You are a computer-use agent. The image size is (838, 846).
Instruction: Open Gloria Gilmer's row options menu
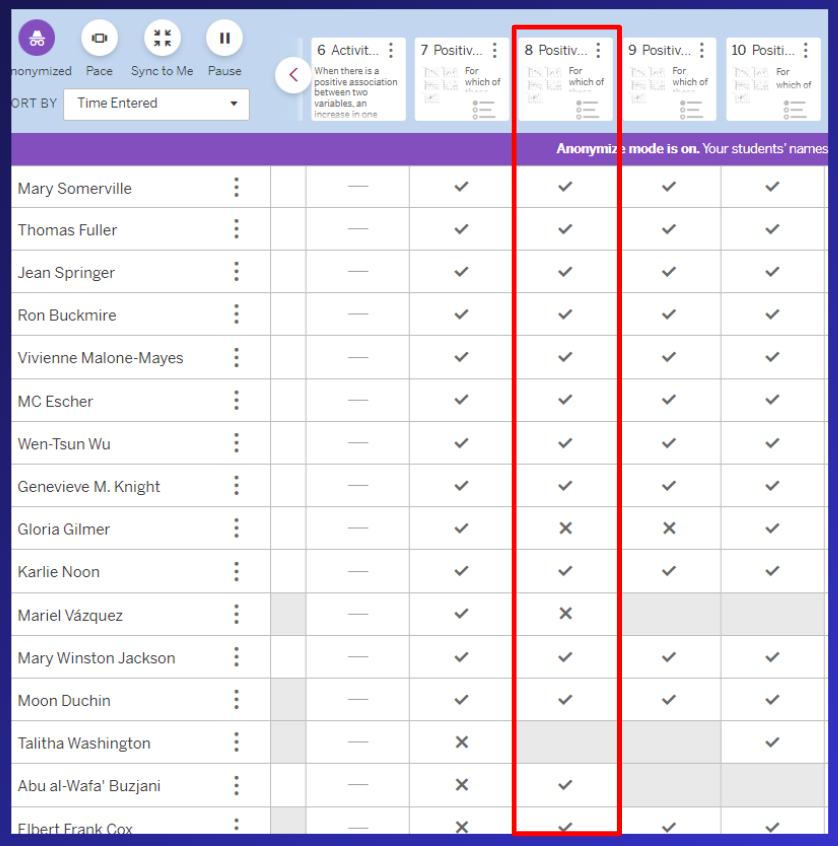[x=236, y=528]
